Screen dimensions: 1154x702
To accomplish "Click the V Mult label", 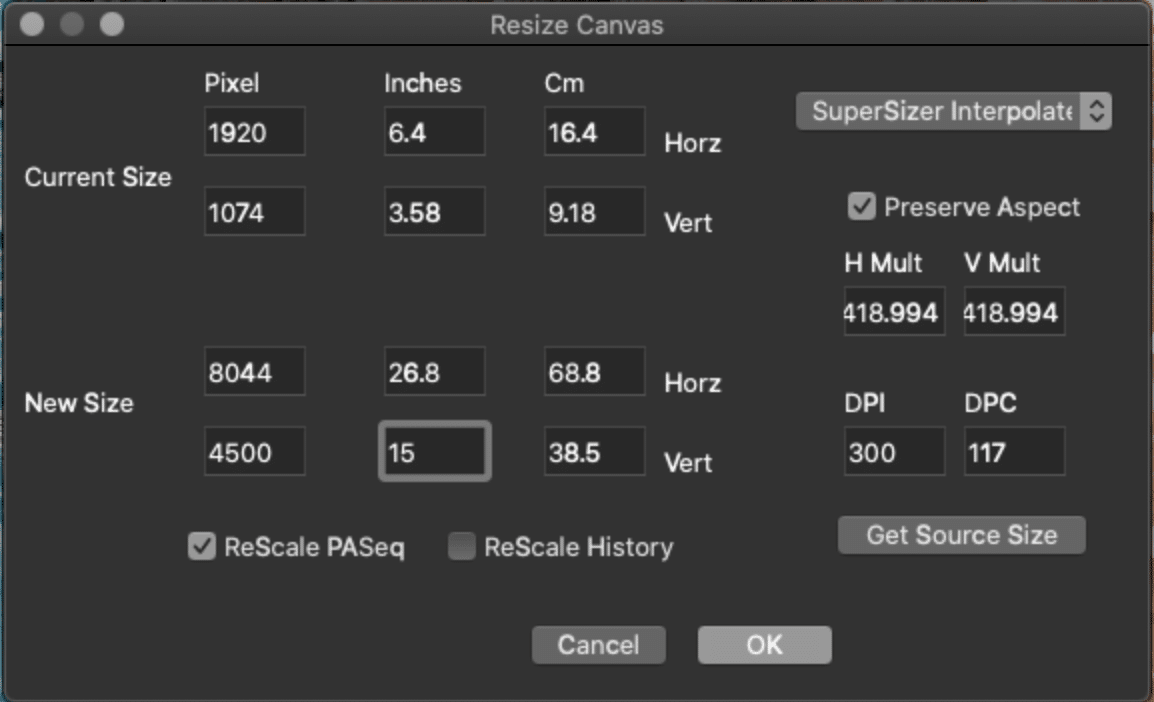I will [1002, 263].
